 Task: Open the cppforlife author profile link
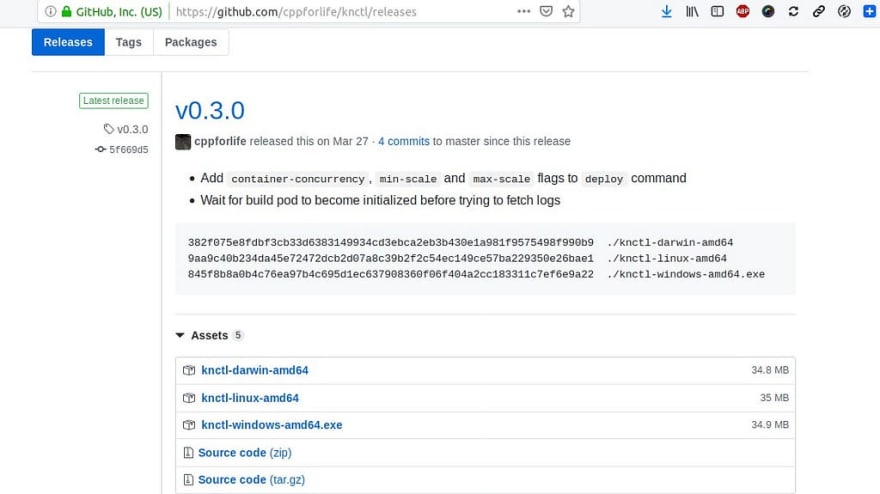(x=220, y=141)
